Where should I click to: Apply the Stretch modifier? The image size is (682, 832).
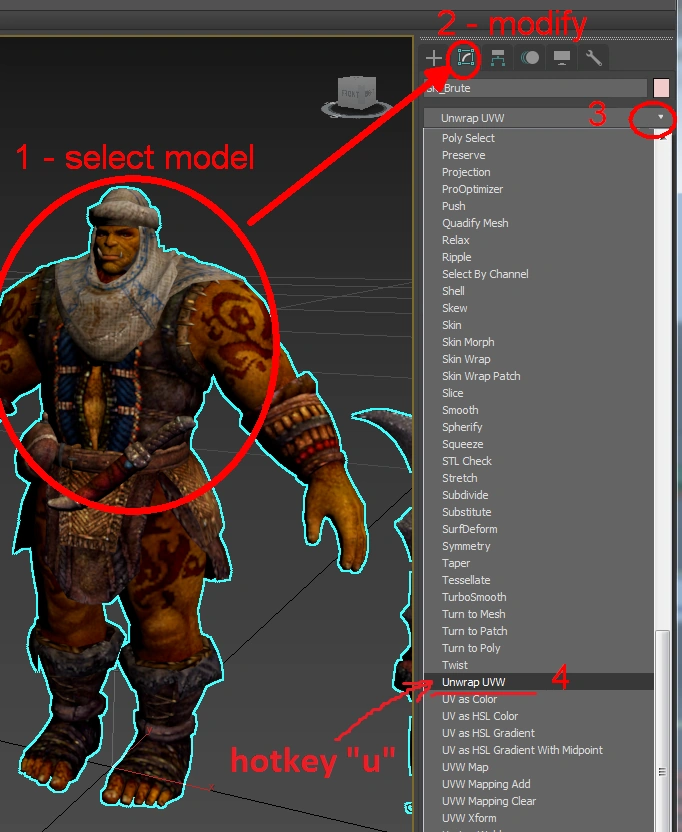coord(460,478)
